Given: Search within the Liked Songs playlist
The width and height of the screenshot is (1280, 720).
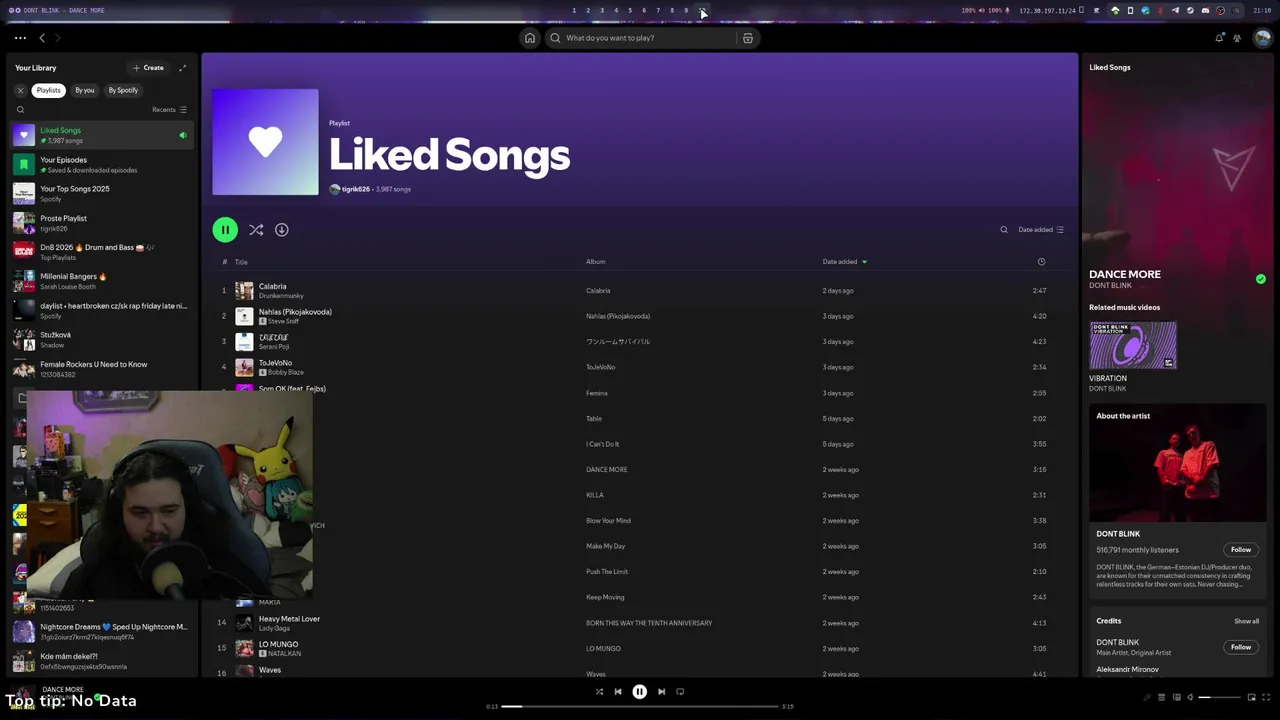Looking at the screenshot, I should tap(1004, 230).
